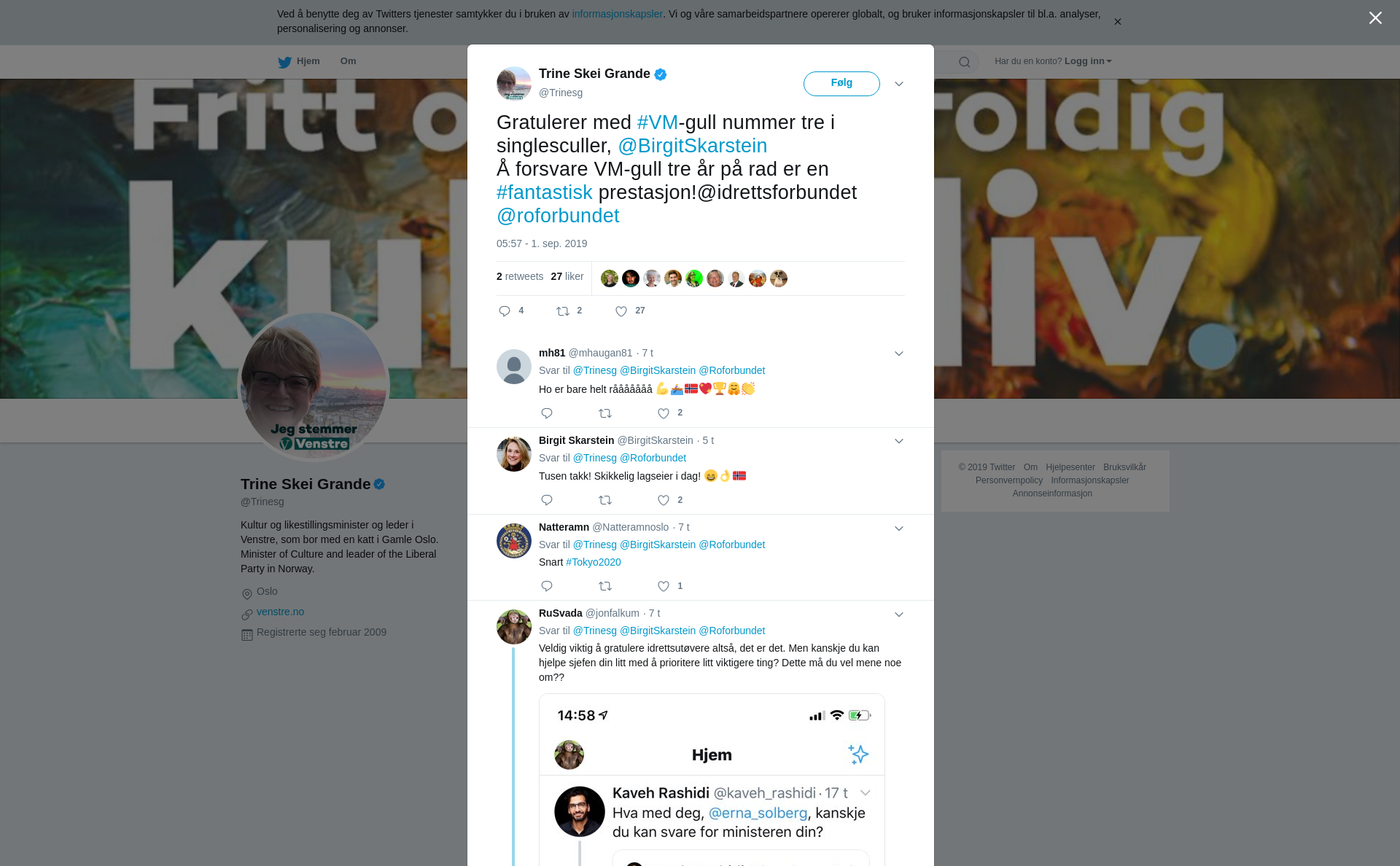Click the search magnifier icon
This screenshot has height=866, width=1400.
point(965,62)
